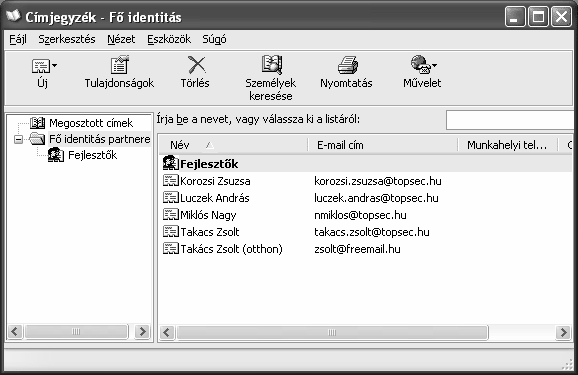Open Tulajdonságok properties icon

119,65
